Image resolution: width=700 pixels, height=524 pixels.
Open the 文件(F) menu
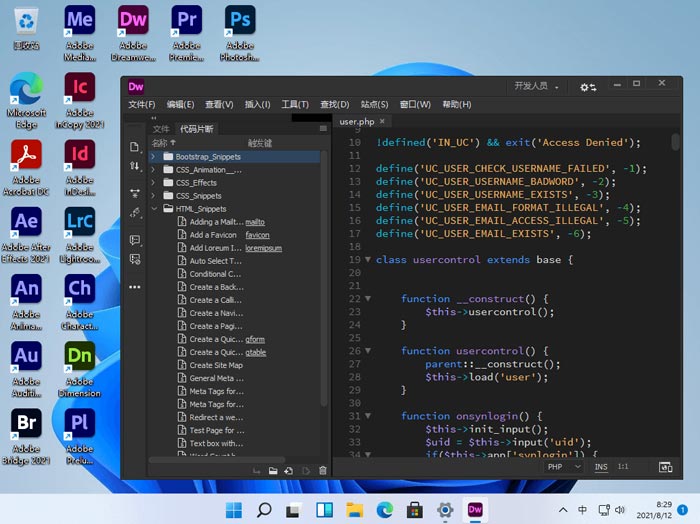(142, 104)
